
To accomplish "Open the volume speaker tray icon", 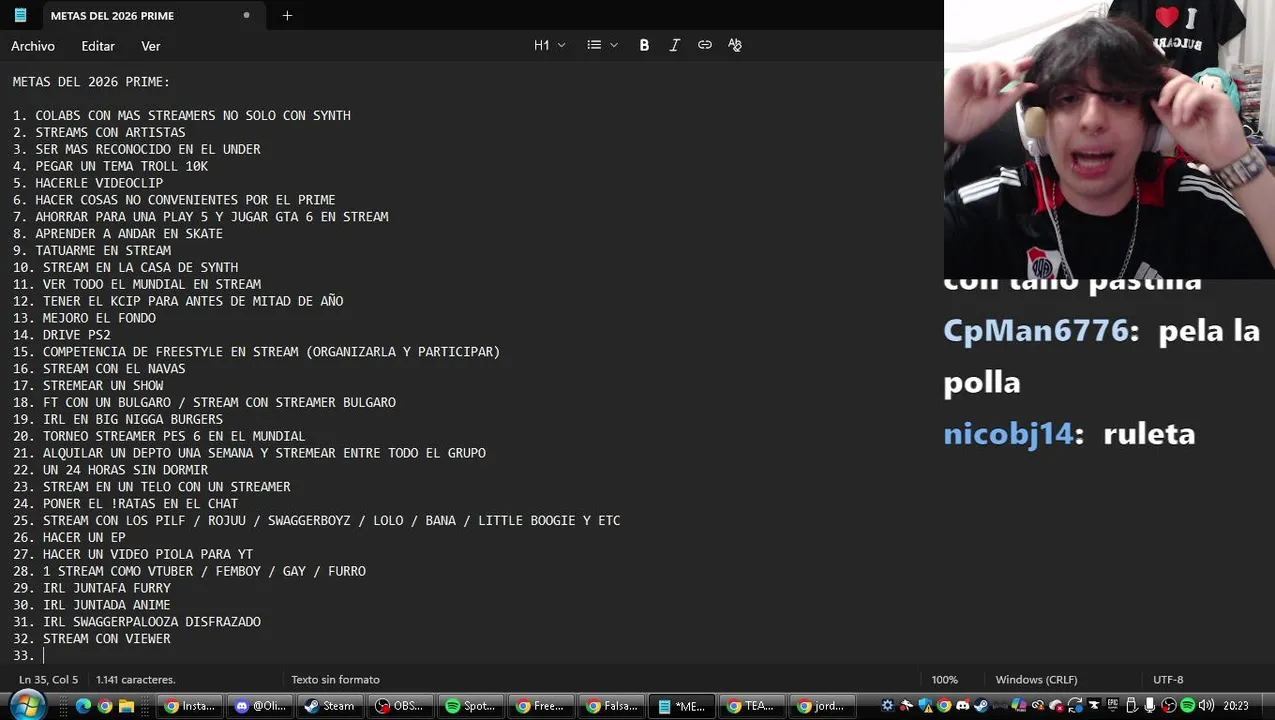I will point(1206,705).
